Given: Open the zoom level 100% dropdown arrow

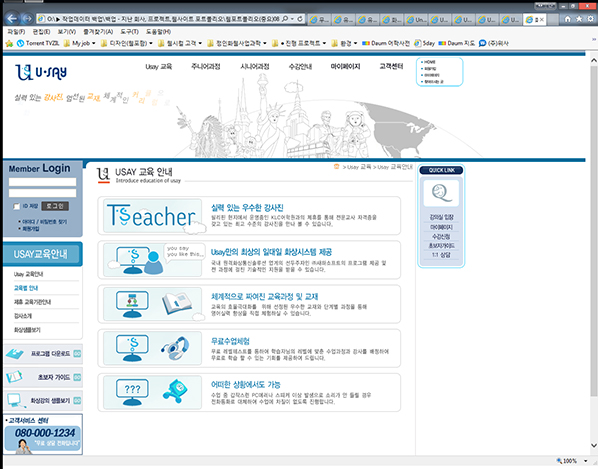Looking at the screenshot, I should 586,461.
